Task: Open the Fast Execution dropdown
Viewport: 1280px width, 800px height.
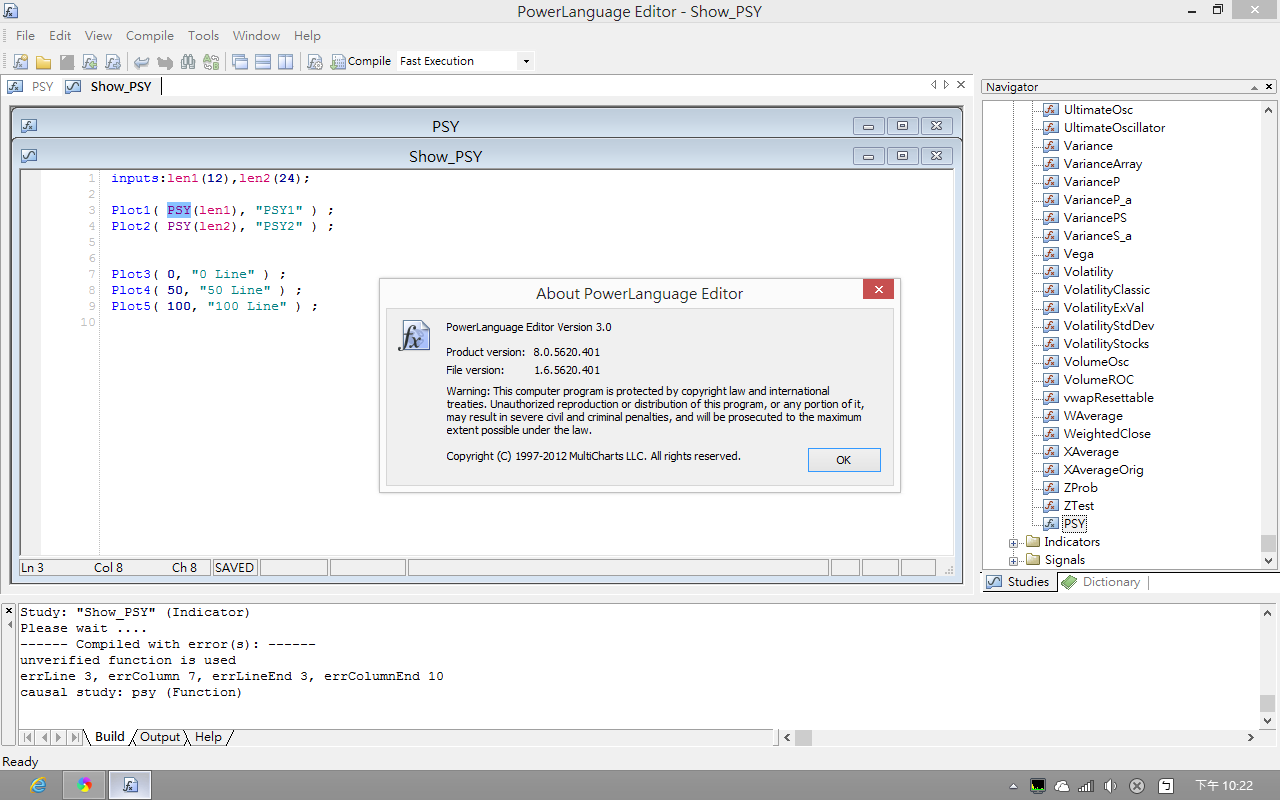Action: (x=525, y=61)
